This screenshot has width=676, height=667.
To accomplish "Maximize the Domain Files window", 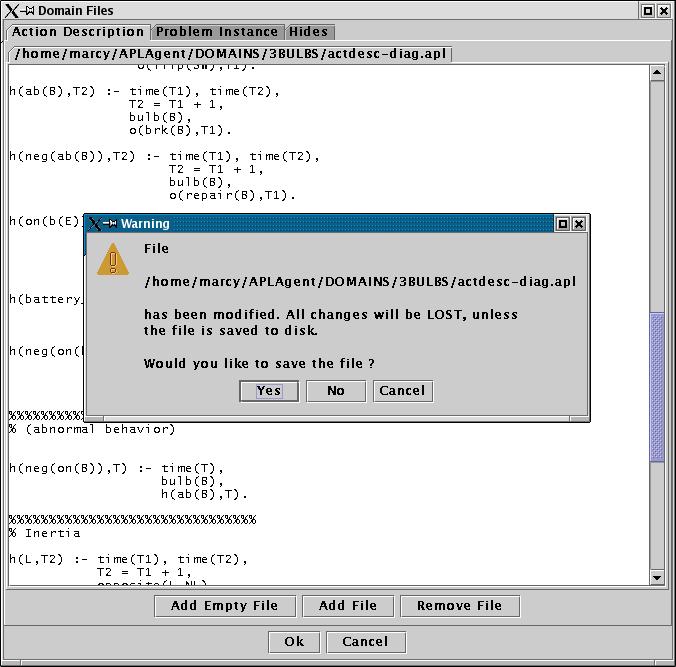I will [x=648, y=11].
